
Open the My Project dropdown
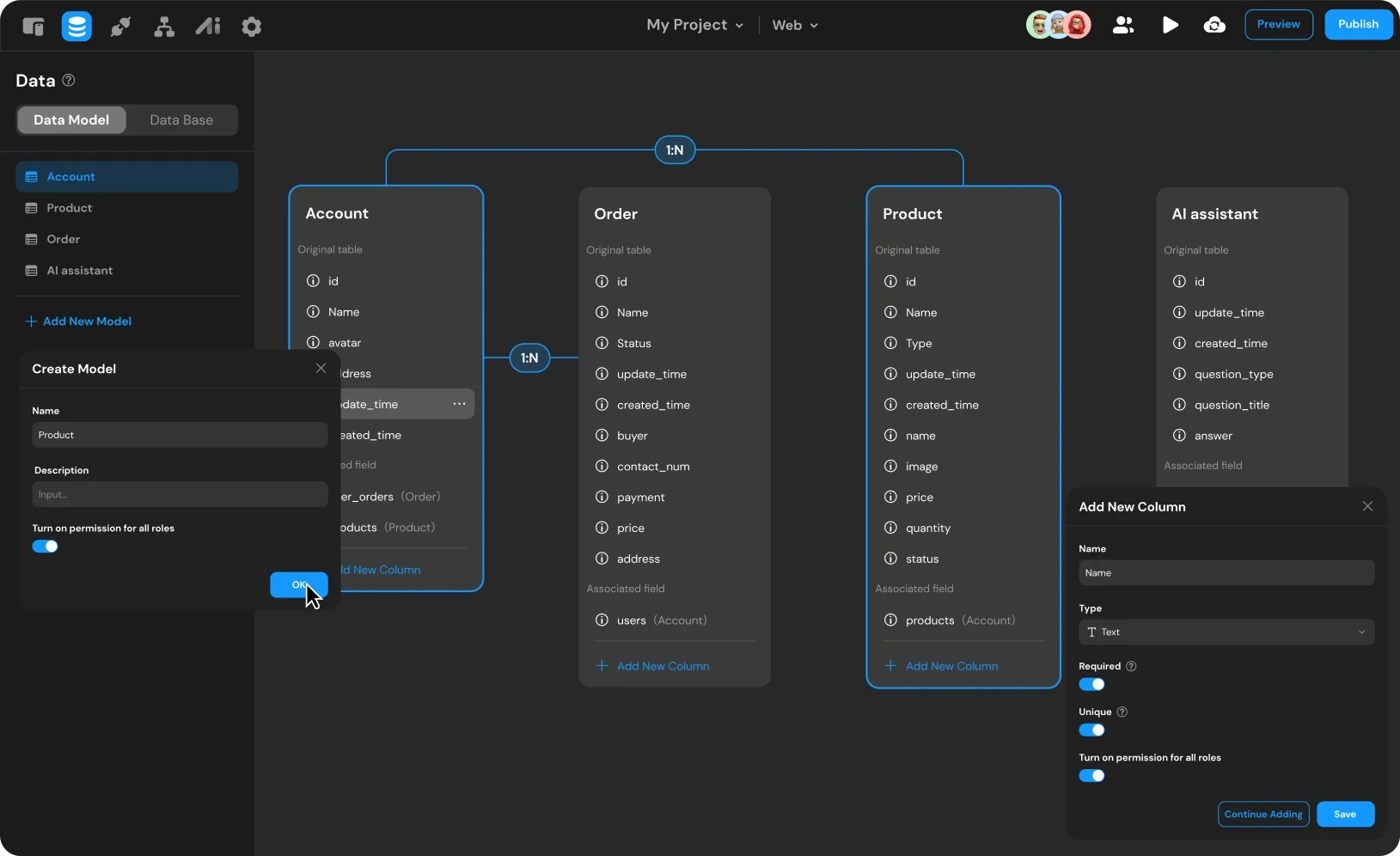click(x=694, y=25)
